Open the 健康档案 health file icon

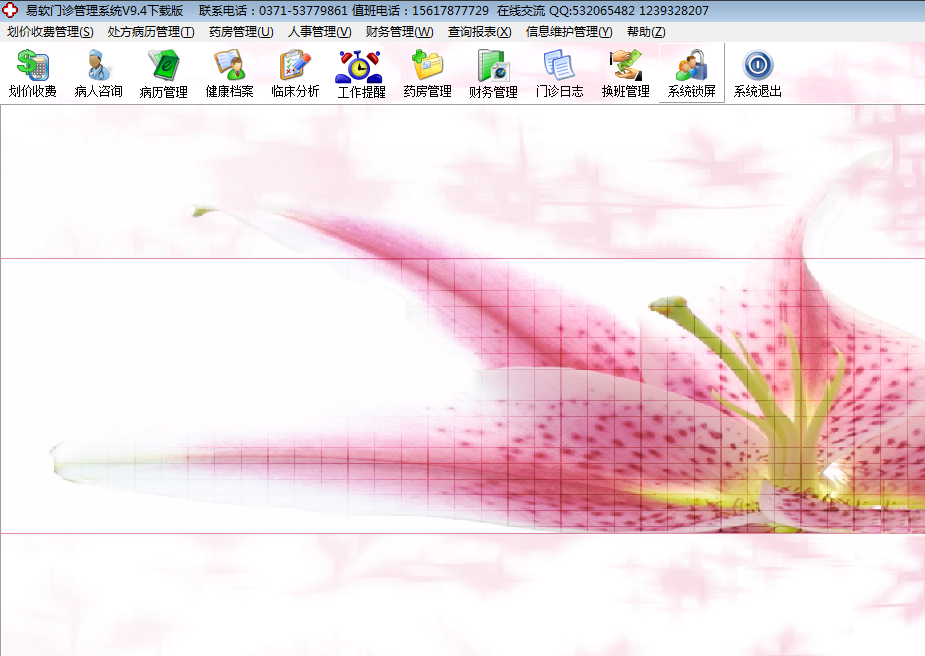click(229, 73)
